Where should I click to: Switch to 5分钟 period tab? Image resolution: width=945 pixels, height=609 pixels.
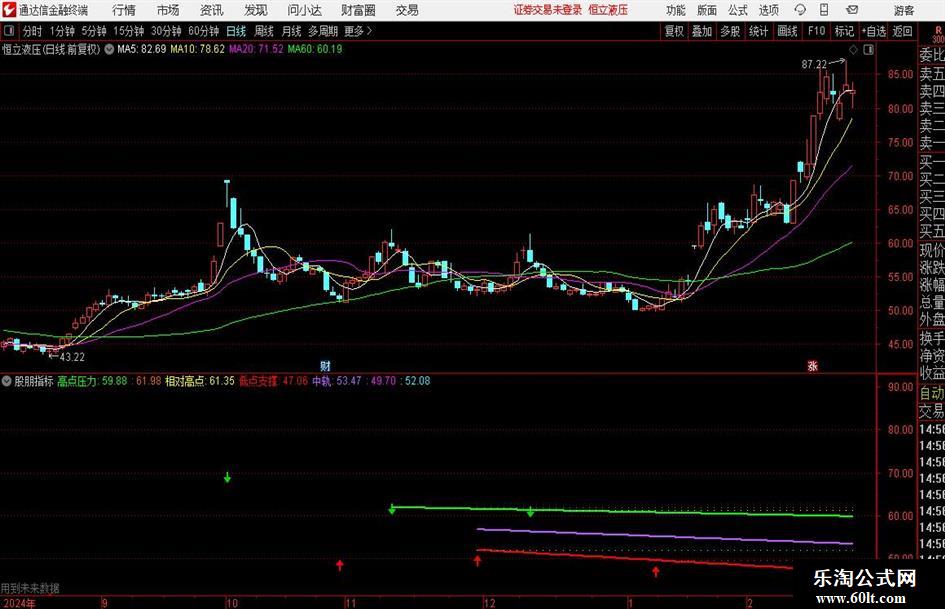coord(94,31)
